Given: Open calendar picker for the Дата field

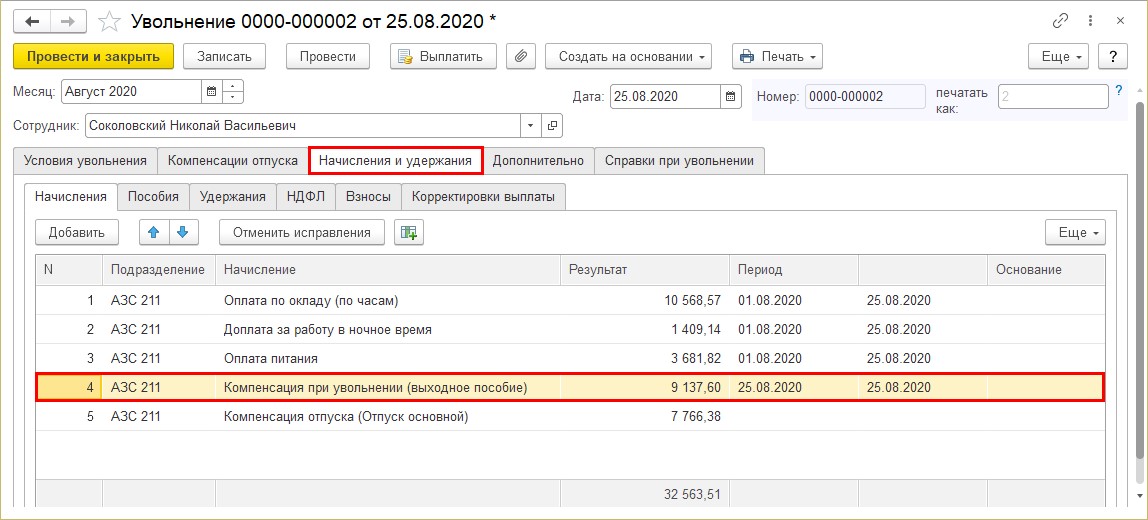Looking at the screenshot, I should click(x=730, y=96).
